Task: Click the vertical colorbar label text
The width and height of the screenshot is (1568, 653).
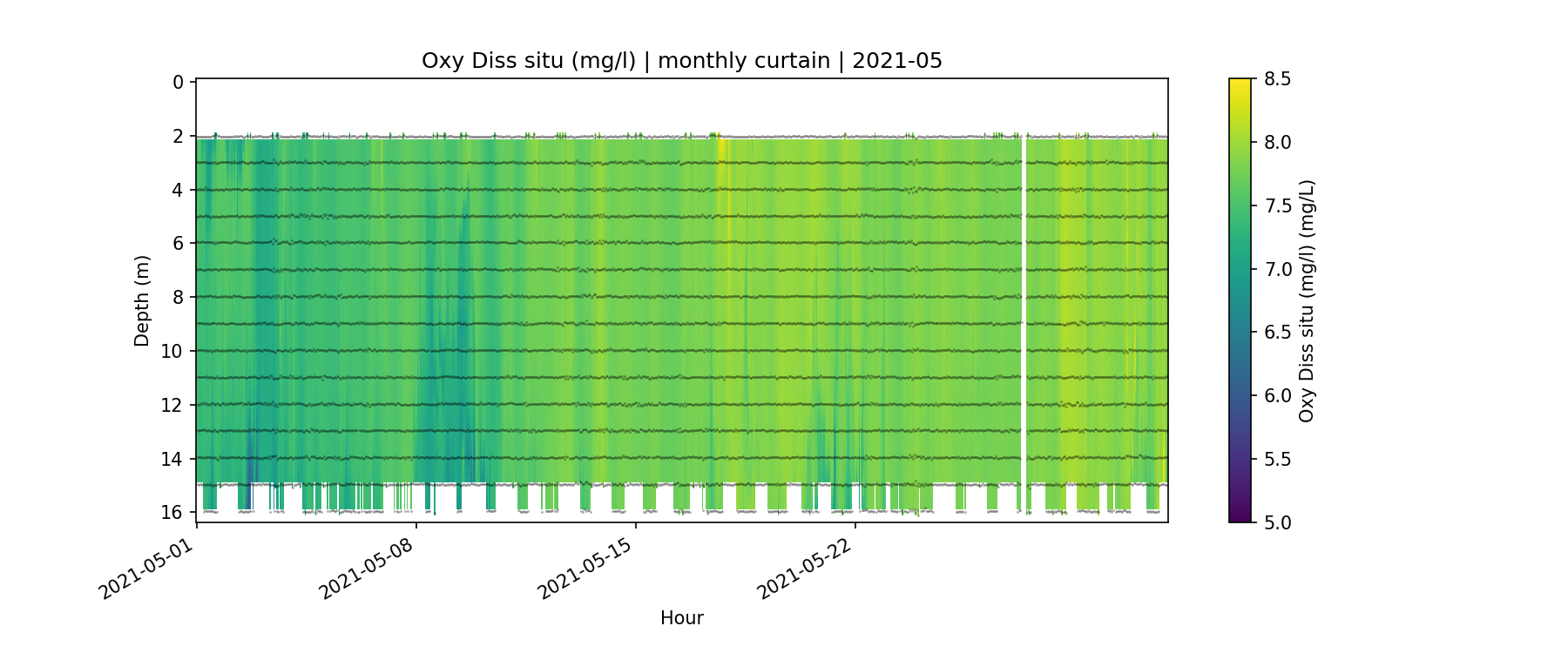Action: pos(1306,300)
